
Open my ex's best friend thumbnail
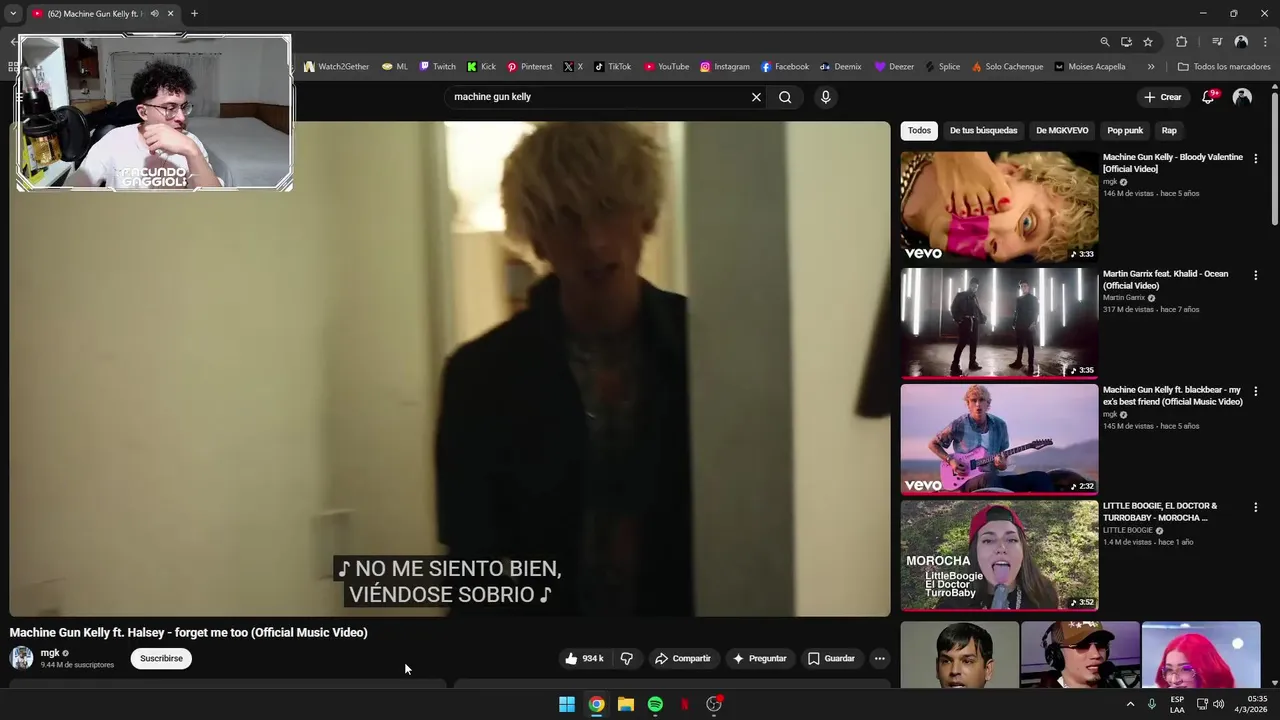pyautogui.click(x=999, y=439)
